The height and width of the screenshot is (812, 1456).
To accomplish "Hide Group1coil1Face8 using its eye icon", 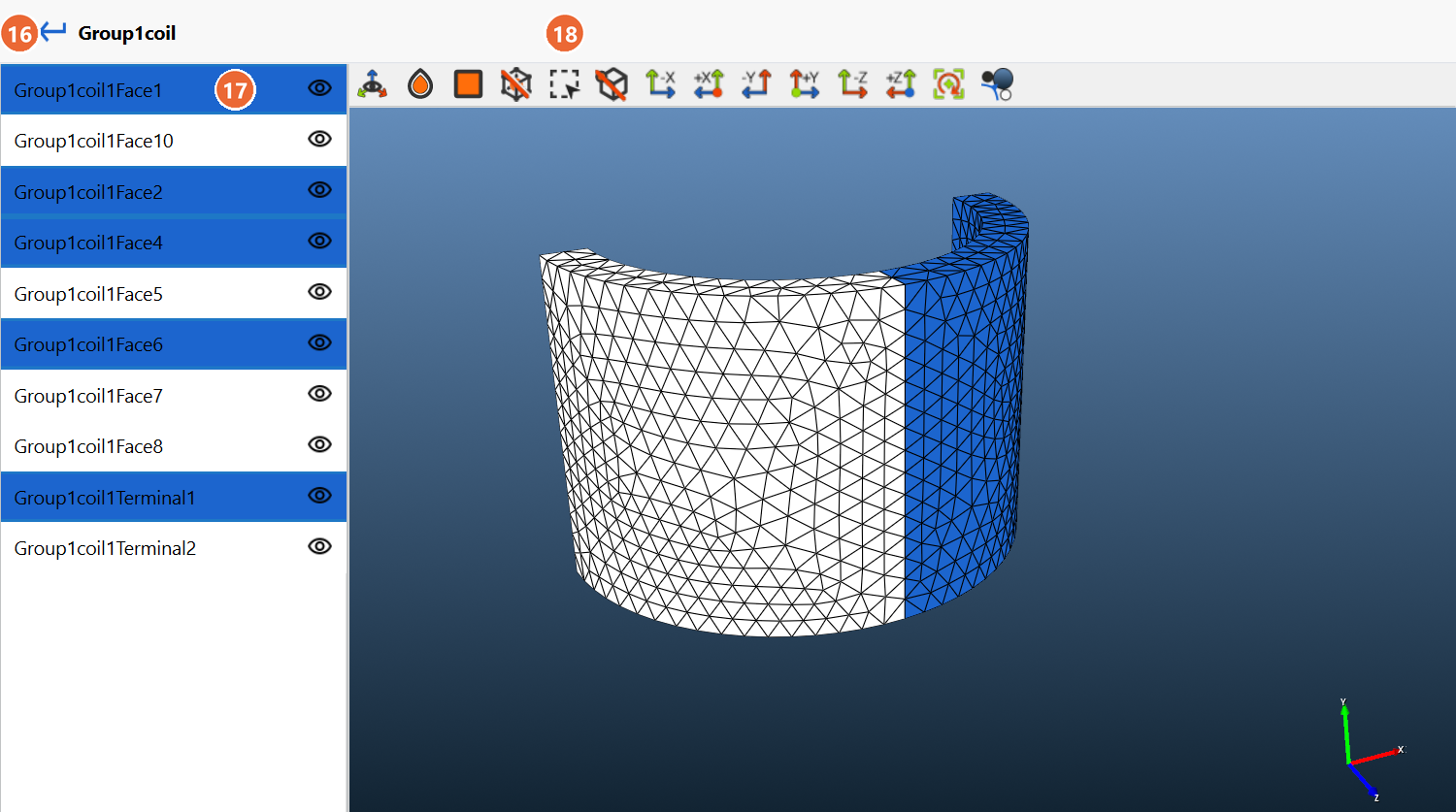I will (319, 444).
